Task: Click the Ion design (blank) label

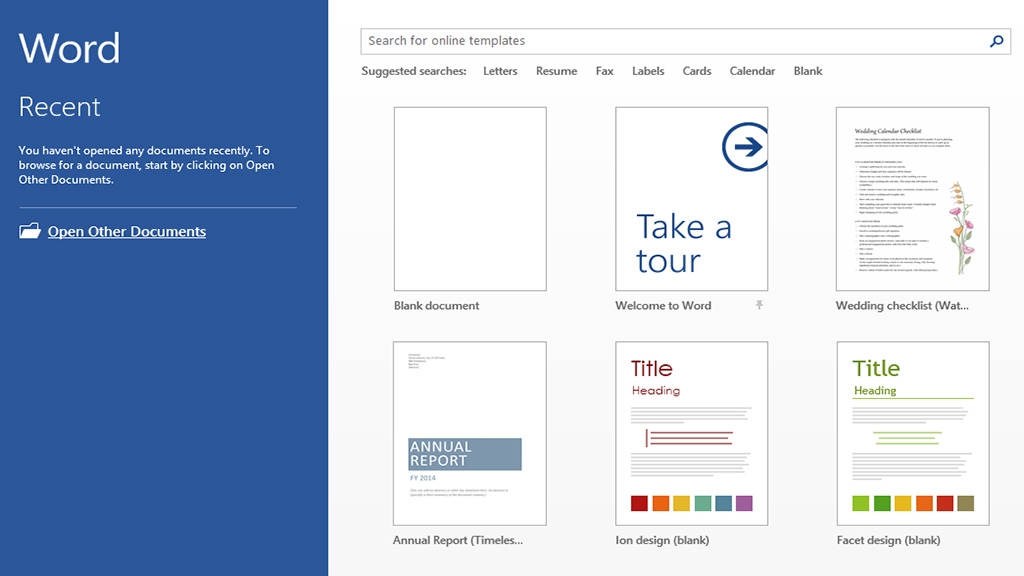Action: click(x=662, y=540)
